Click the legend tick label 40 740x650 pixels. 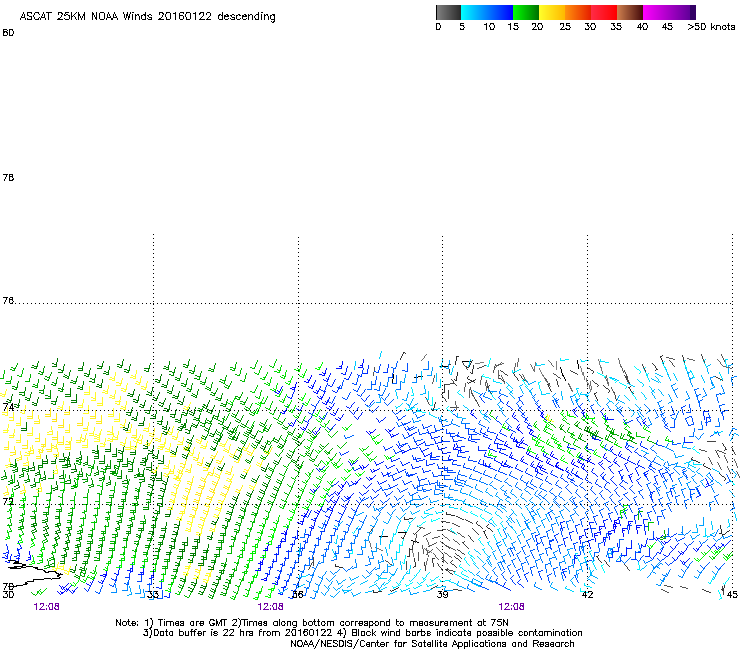click(x=642, y=27)
